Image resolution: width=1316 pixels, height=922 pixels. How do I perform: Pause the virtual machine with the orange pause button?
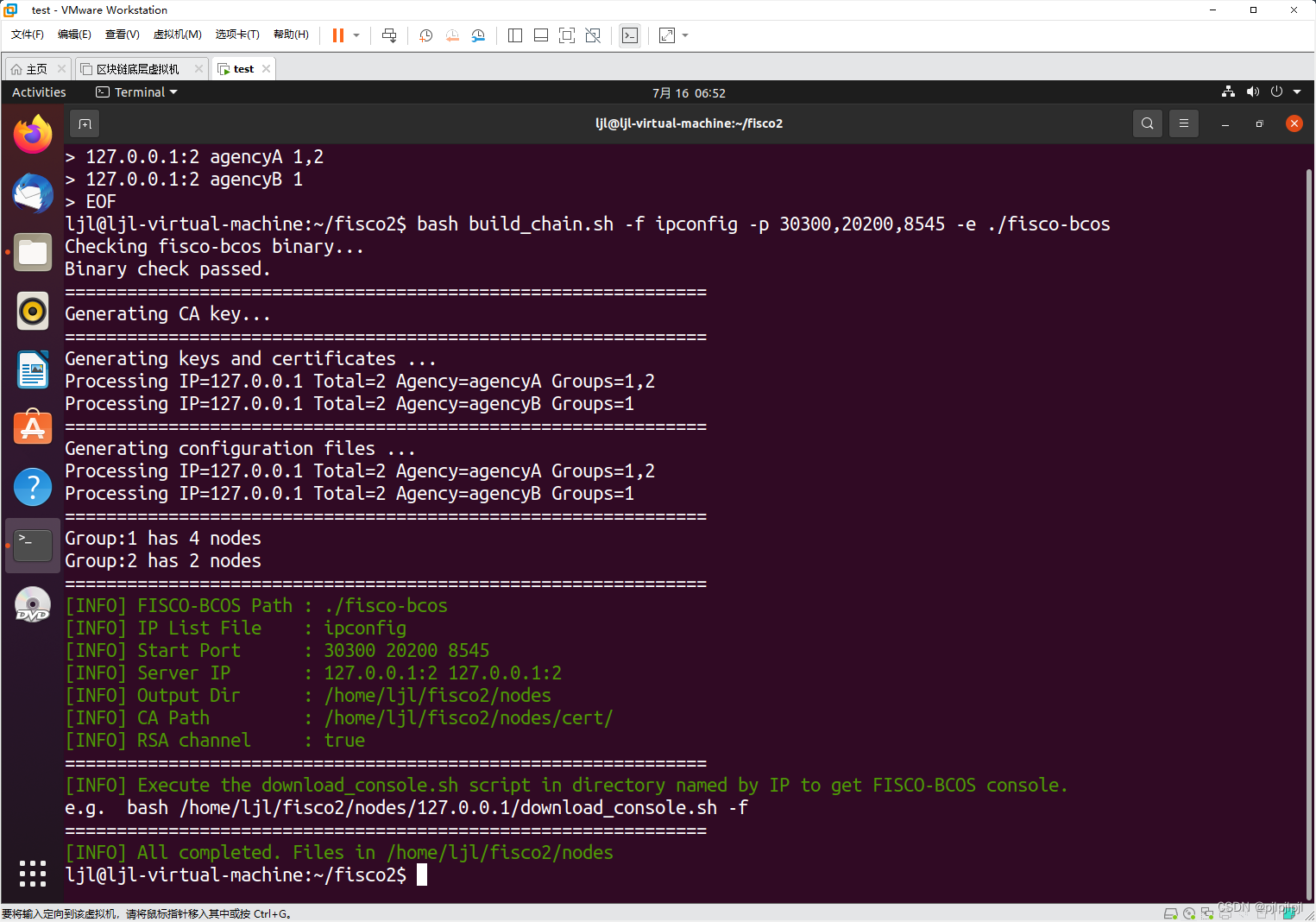[x=338, y=35]
